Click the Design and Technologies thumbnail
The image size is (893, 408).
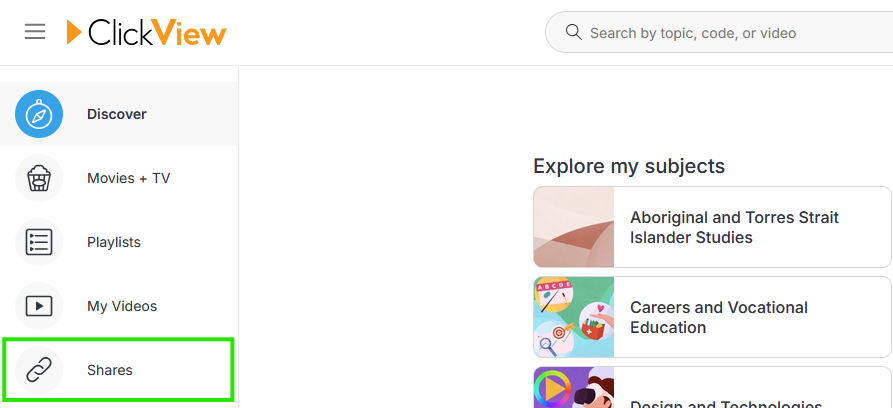coord(573,390)
